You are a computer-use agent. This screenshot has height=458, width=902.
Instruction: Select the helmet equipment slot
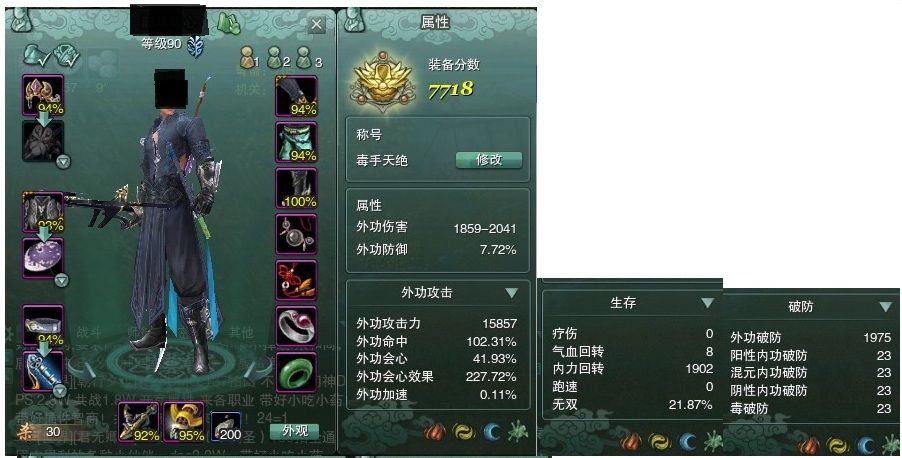point(43,95)
